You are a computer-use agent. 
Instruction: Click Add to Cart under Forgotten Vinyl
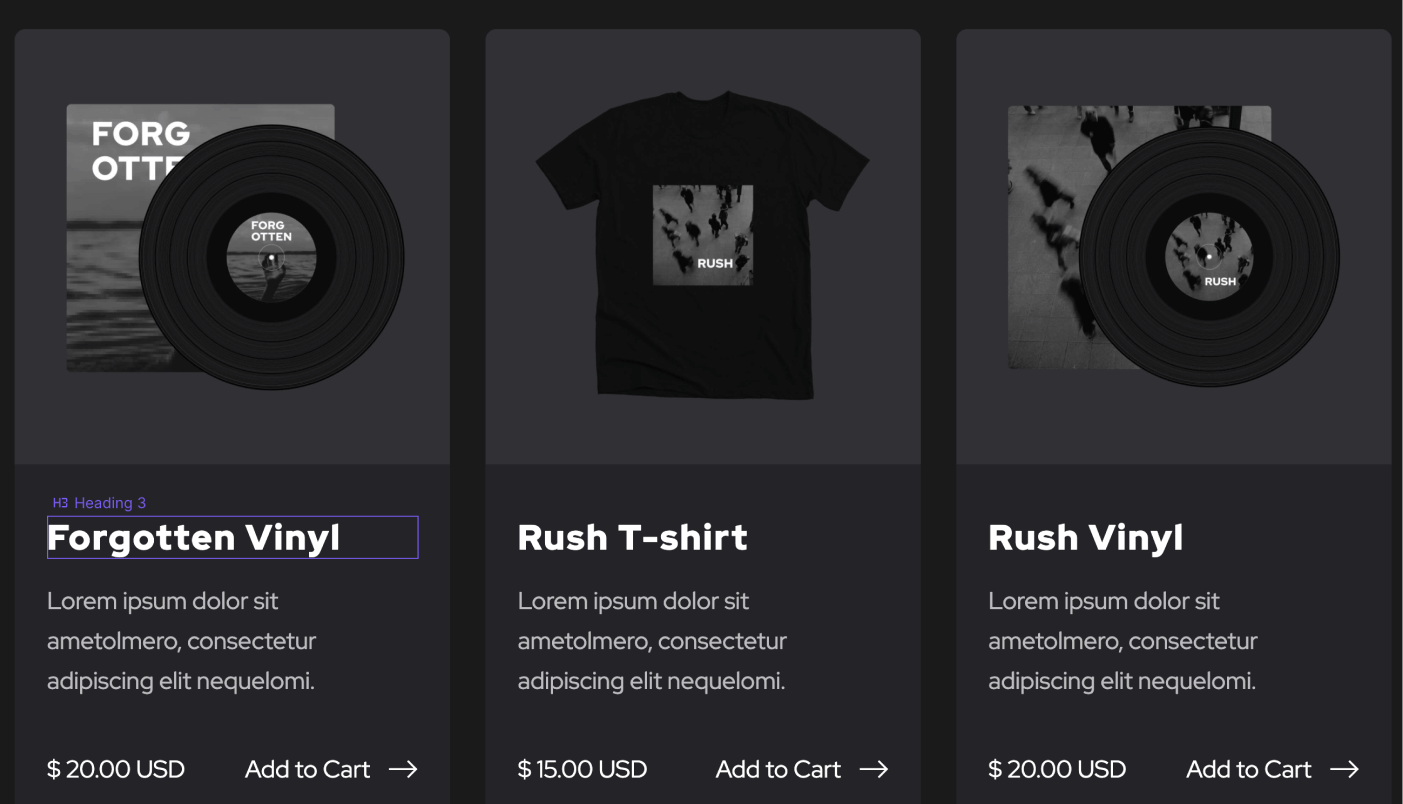point(307,769)
